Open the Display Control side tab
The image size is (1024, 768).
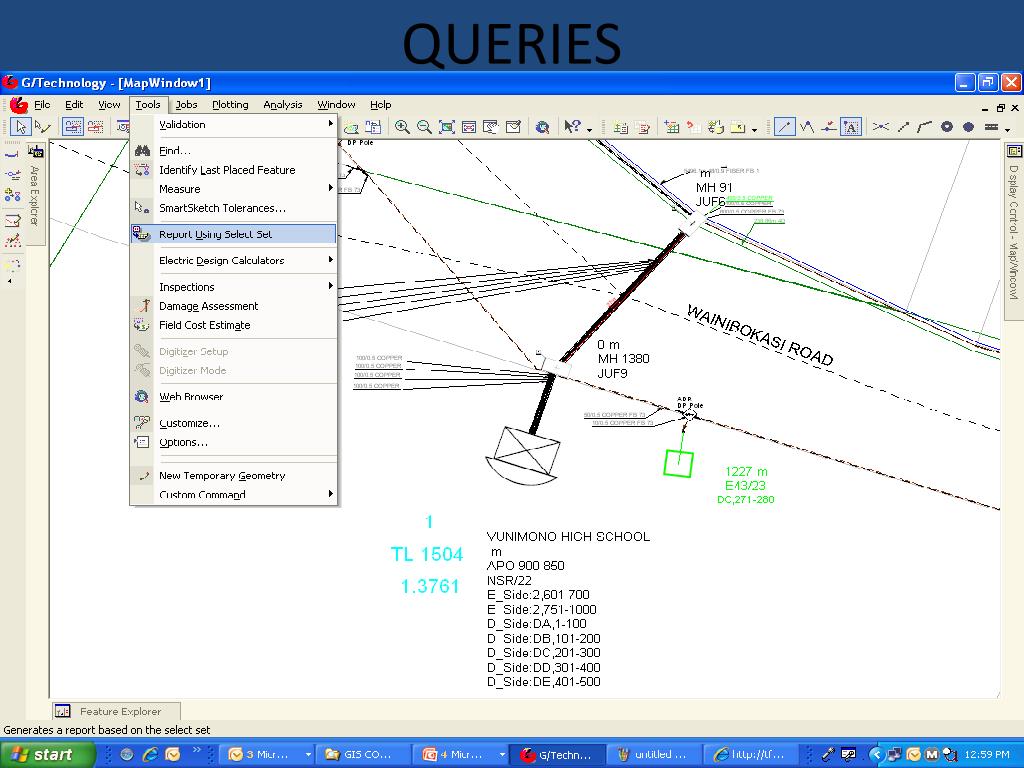click(1014, 232)
